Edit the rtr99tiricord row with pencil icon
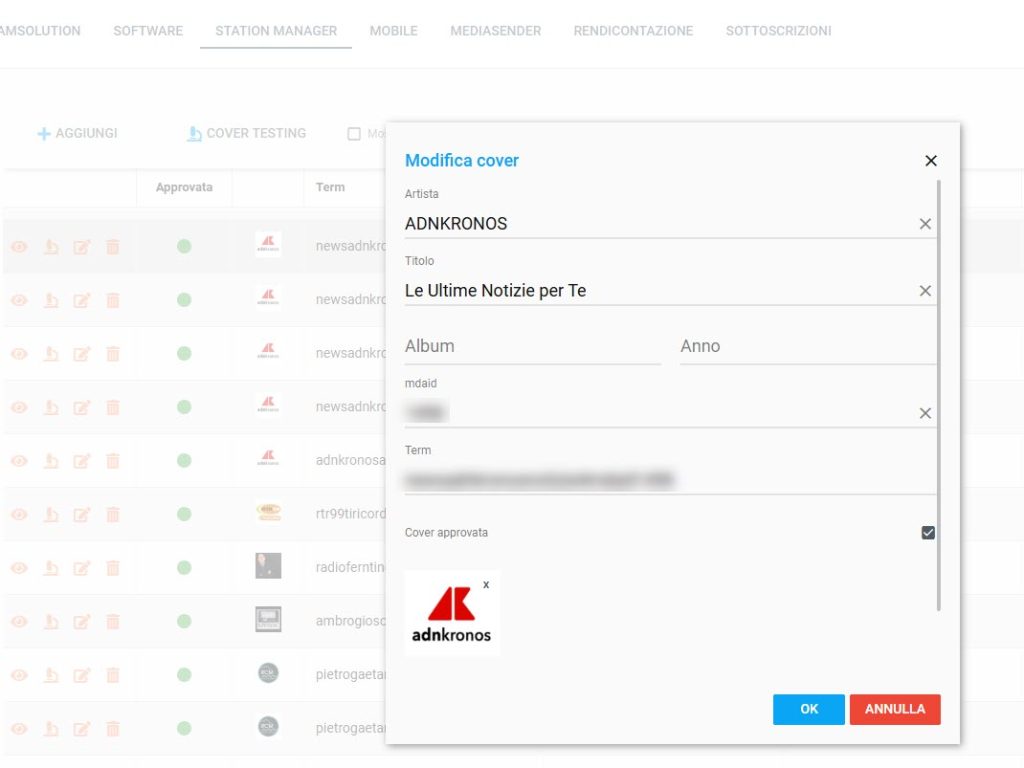The height and width of the screenshot is (768, 1024). 82,515
